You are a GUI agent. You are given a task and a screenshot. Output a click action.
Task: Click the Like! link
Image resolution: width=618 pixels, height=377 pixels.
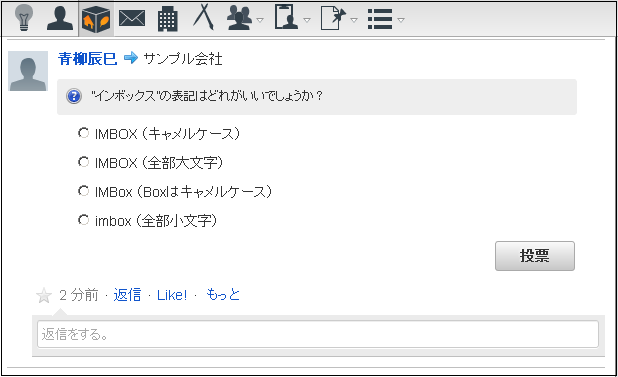point(172,295)
